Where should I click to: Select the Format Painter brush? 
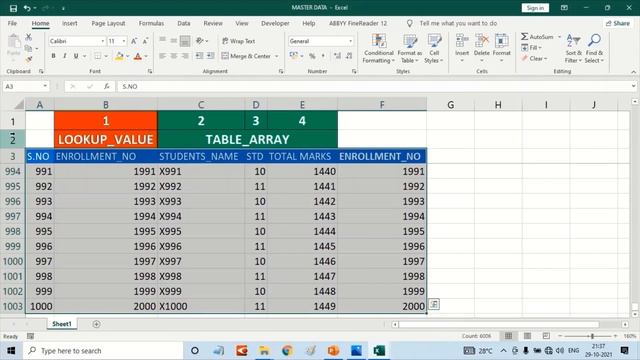[x=29, y=59]
